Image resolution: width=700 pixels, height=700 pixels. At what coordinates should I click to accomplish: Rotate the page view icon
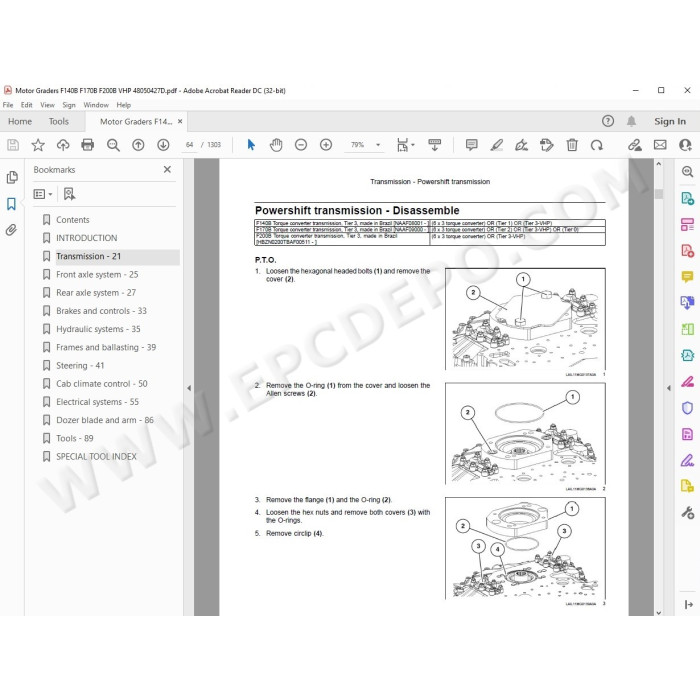(597, 145)
